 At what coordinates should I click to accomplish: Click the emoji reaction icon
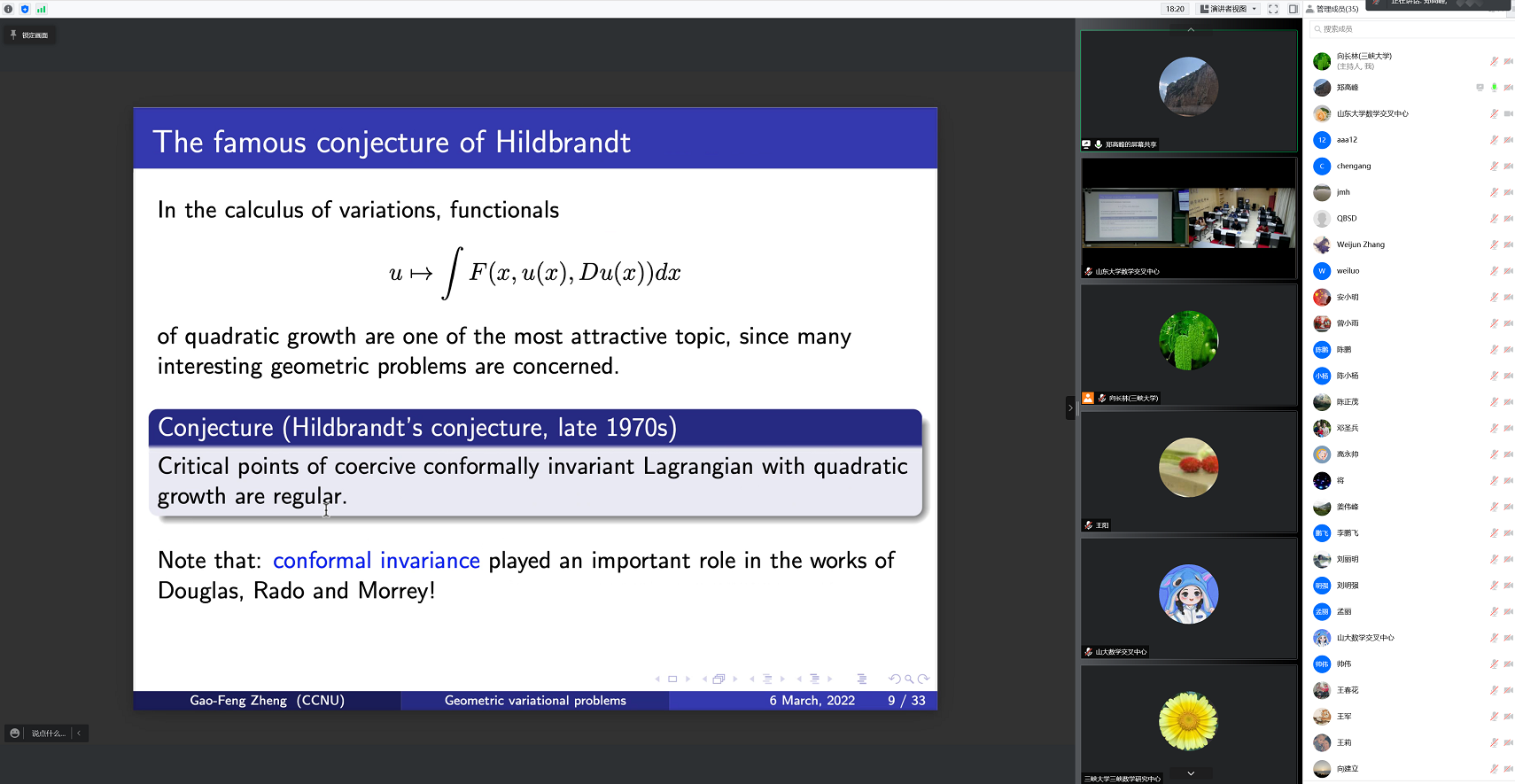[15, 734]
